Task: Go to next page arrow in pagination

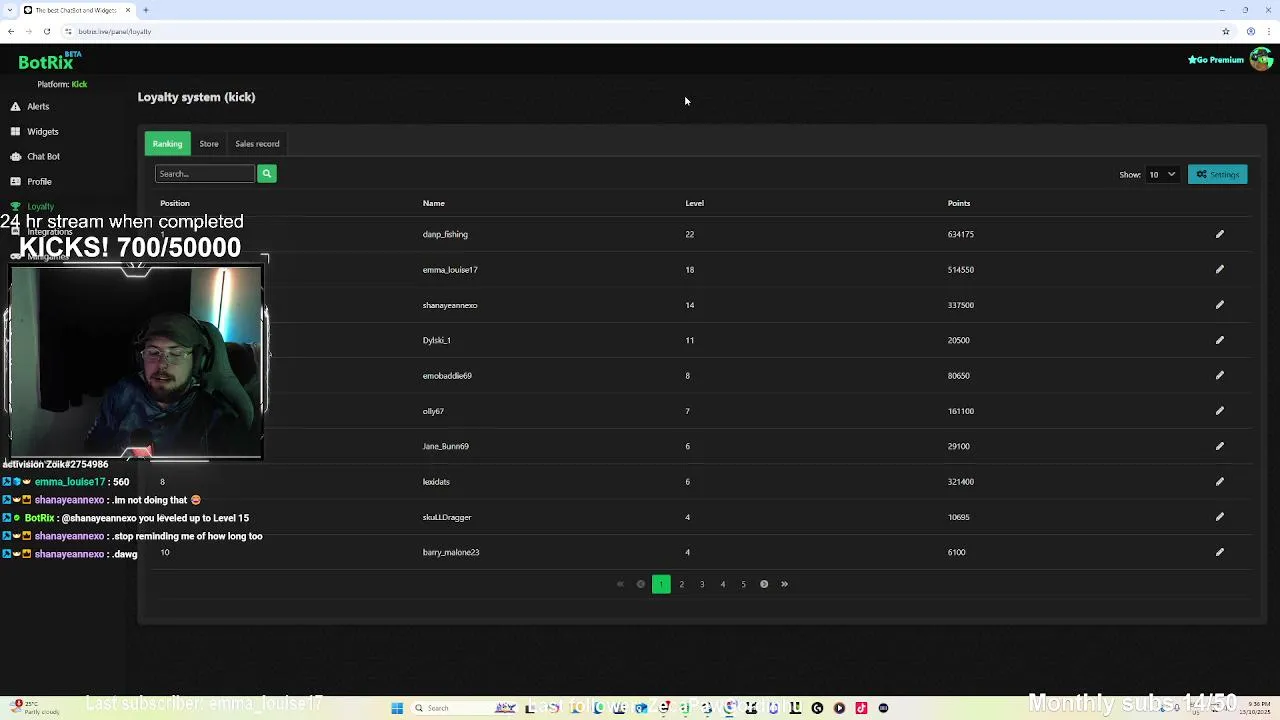Action: [764, 584]
